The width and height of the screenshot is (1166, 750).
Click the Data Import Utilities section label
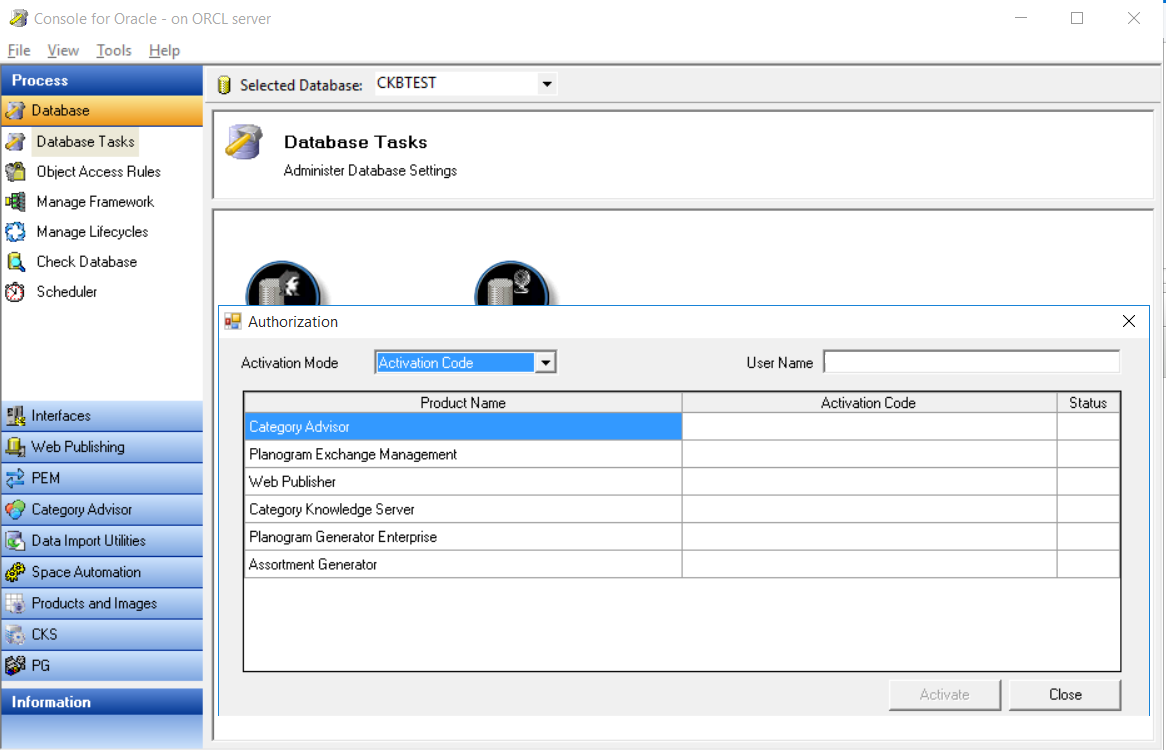click(88, 540)
